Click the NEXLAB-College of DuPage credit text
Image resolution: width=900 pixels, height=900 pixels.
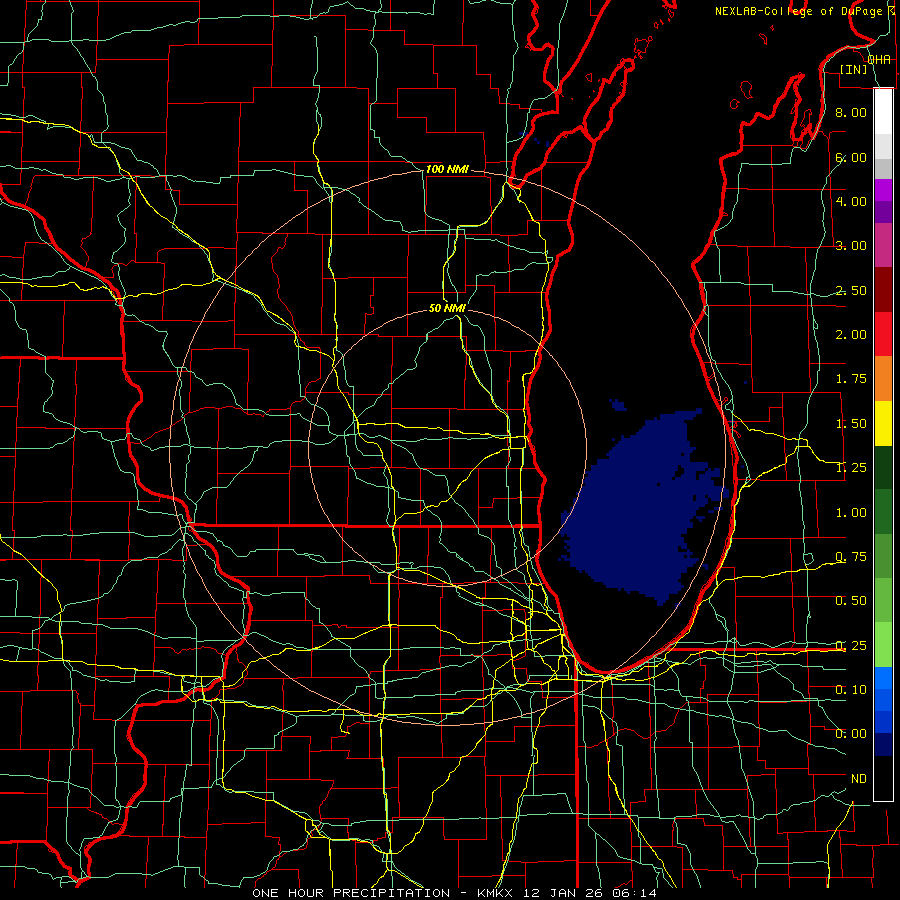(799, 11)
